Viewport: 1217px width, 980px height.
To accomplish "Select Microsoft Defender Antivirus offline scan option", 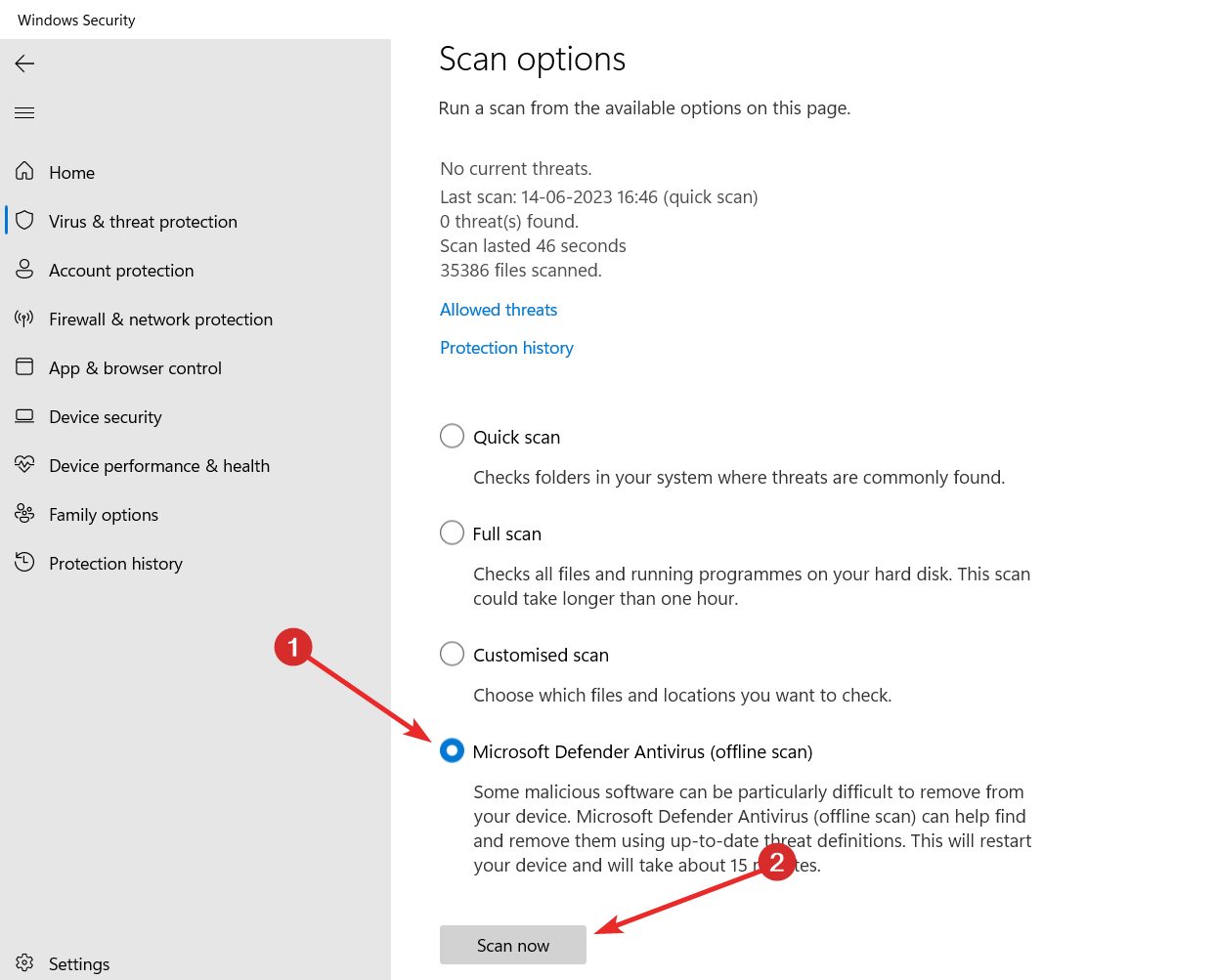I will click(x=452, y=750).
